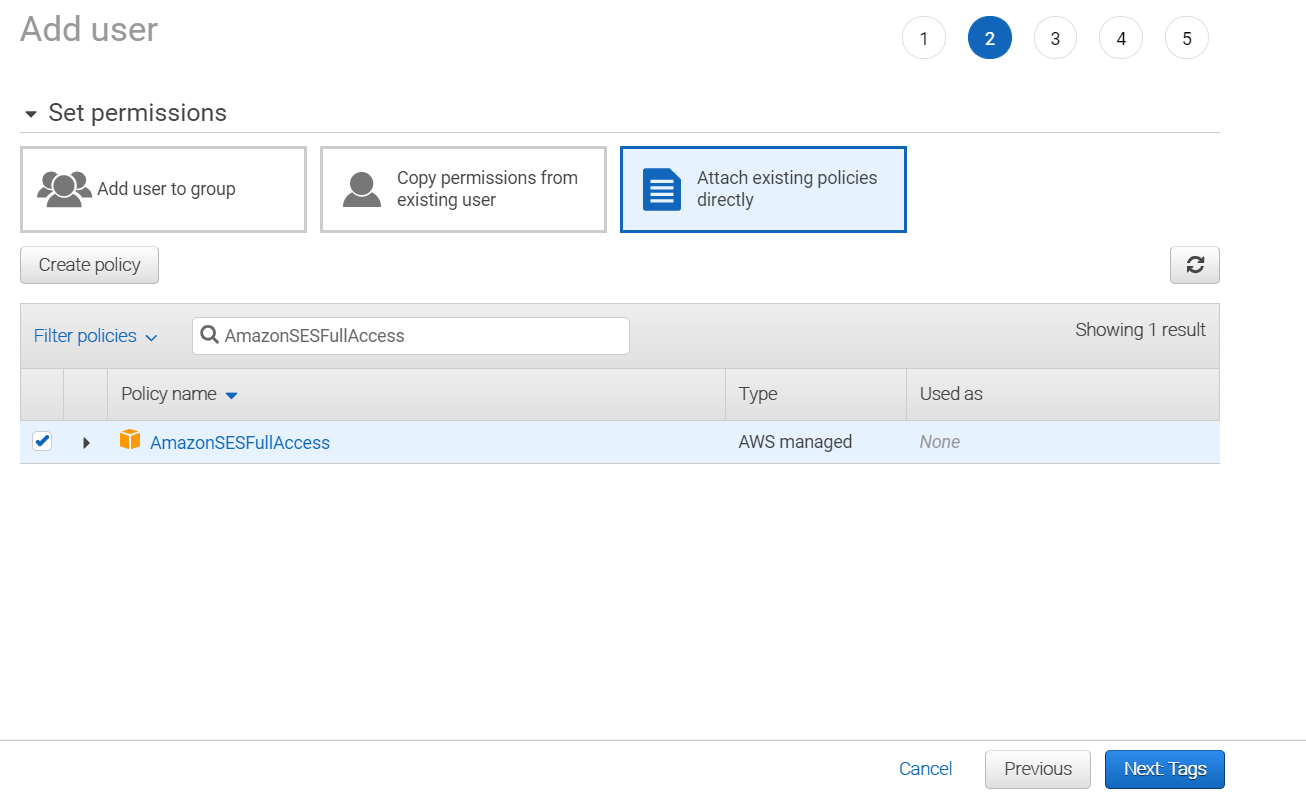Viewport: 1306px width, 797px height.
Task: Click the Cancel link
Action: click(x=925, y=769)
